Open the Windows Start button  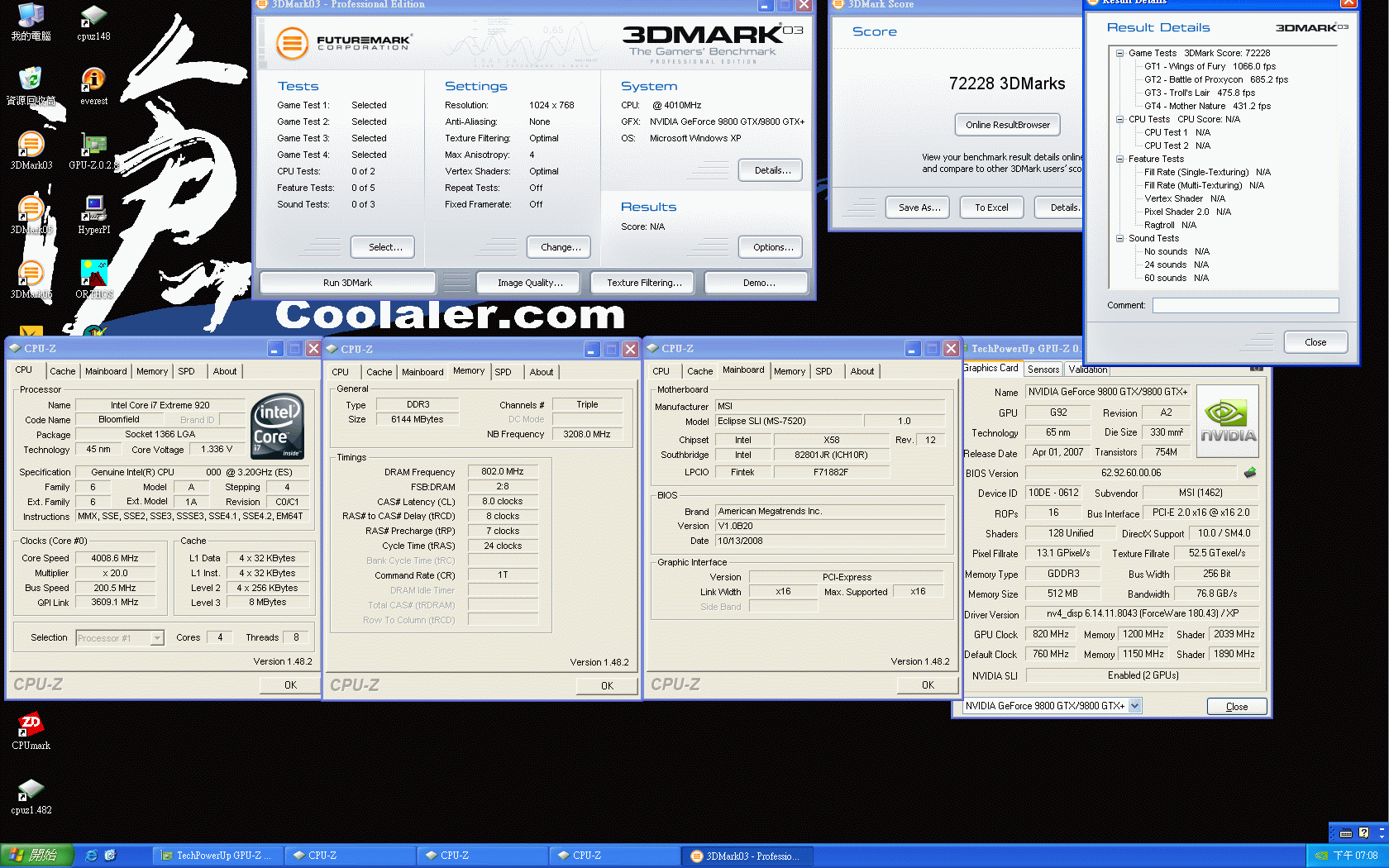(x=37, y=856)
